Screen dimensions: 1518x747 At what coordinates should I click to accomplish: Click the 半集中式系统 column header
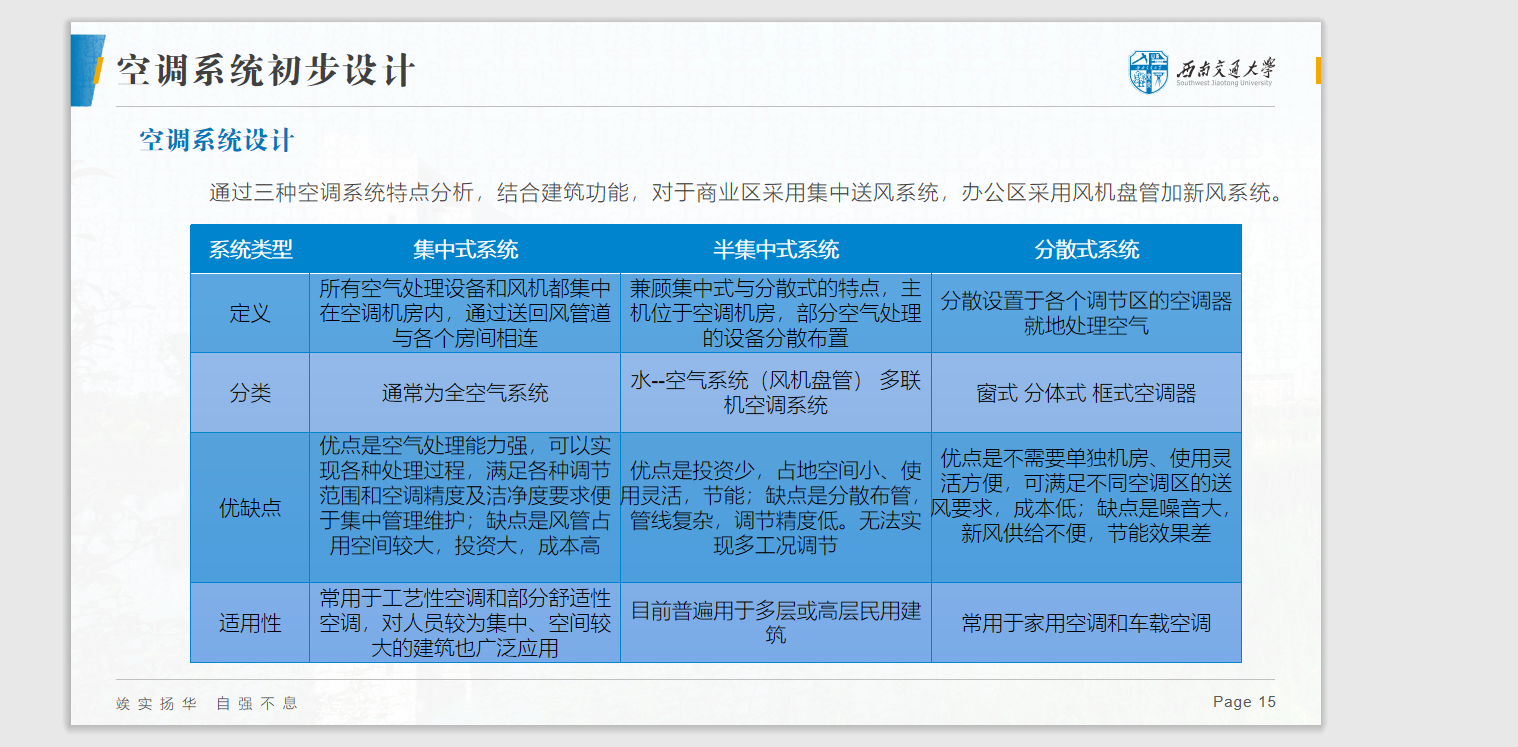pyautogui.click(x=775, y=250)
